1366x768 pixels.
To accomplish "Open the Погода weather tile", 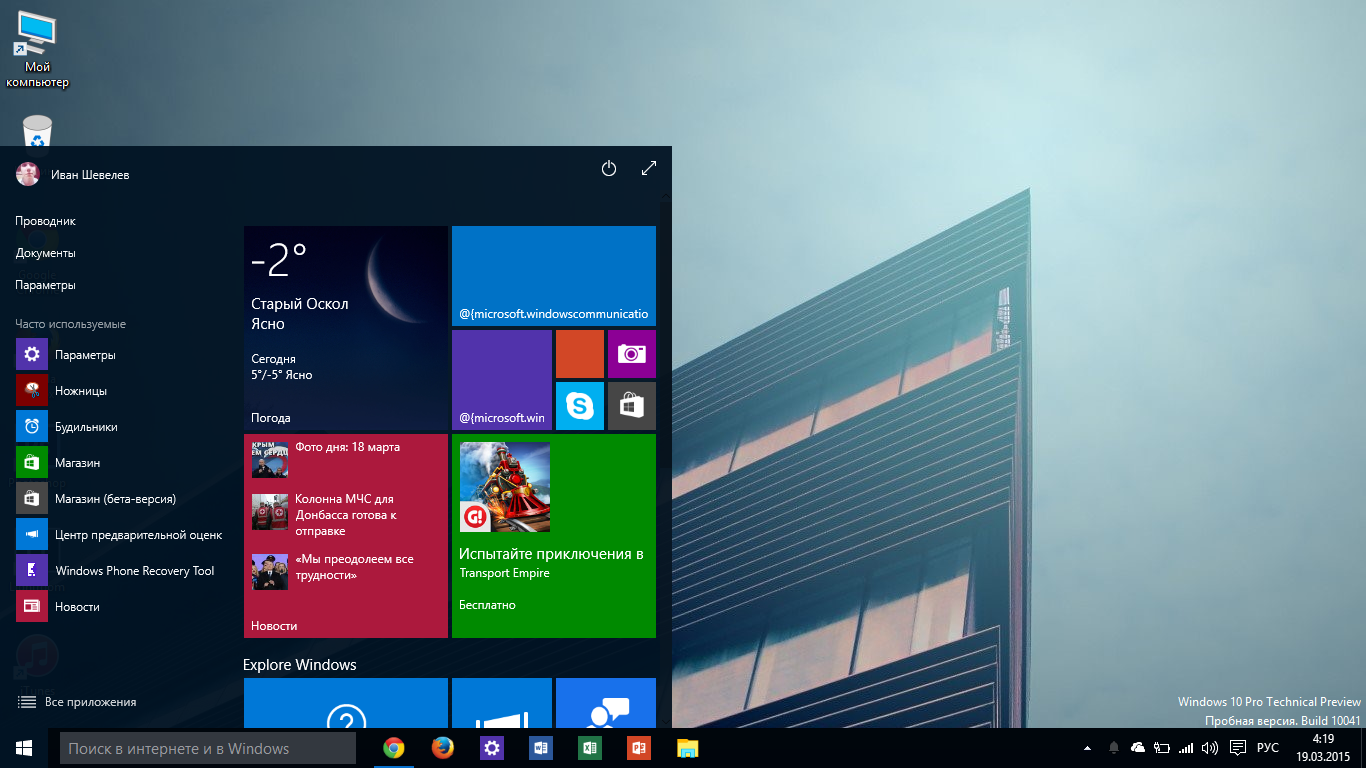I will pos(345,328).
